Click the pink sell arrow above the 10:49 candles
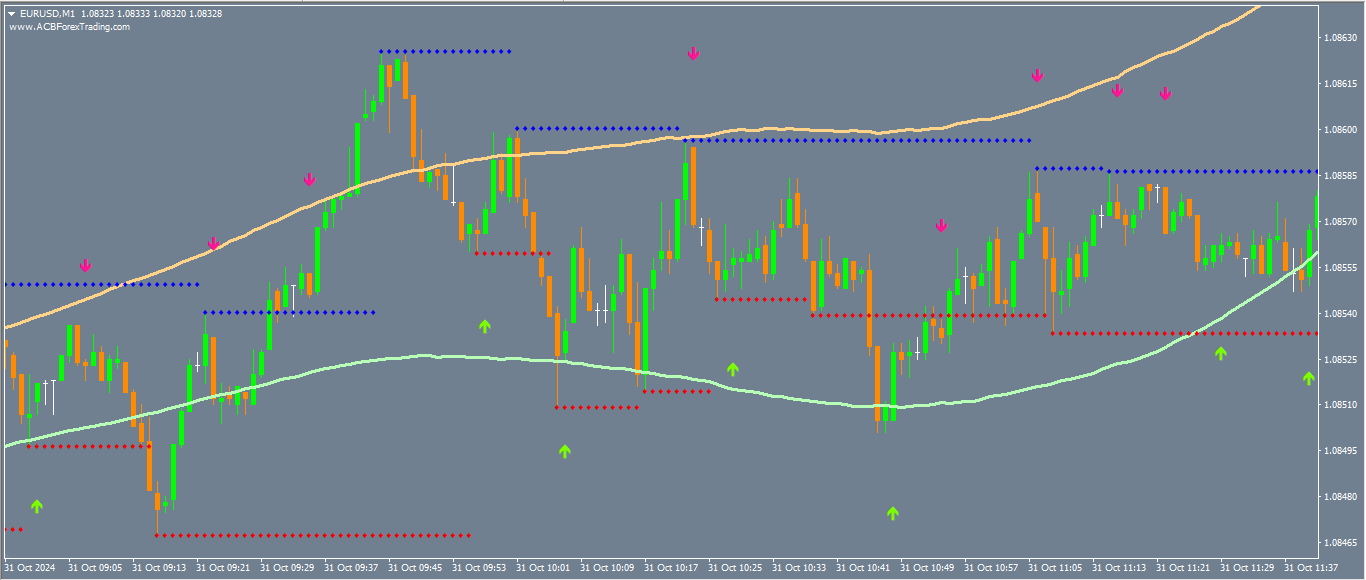 pyautogui.click(x=940, y=226)
